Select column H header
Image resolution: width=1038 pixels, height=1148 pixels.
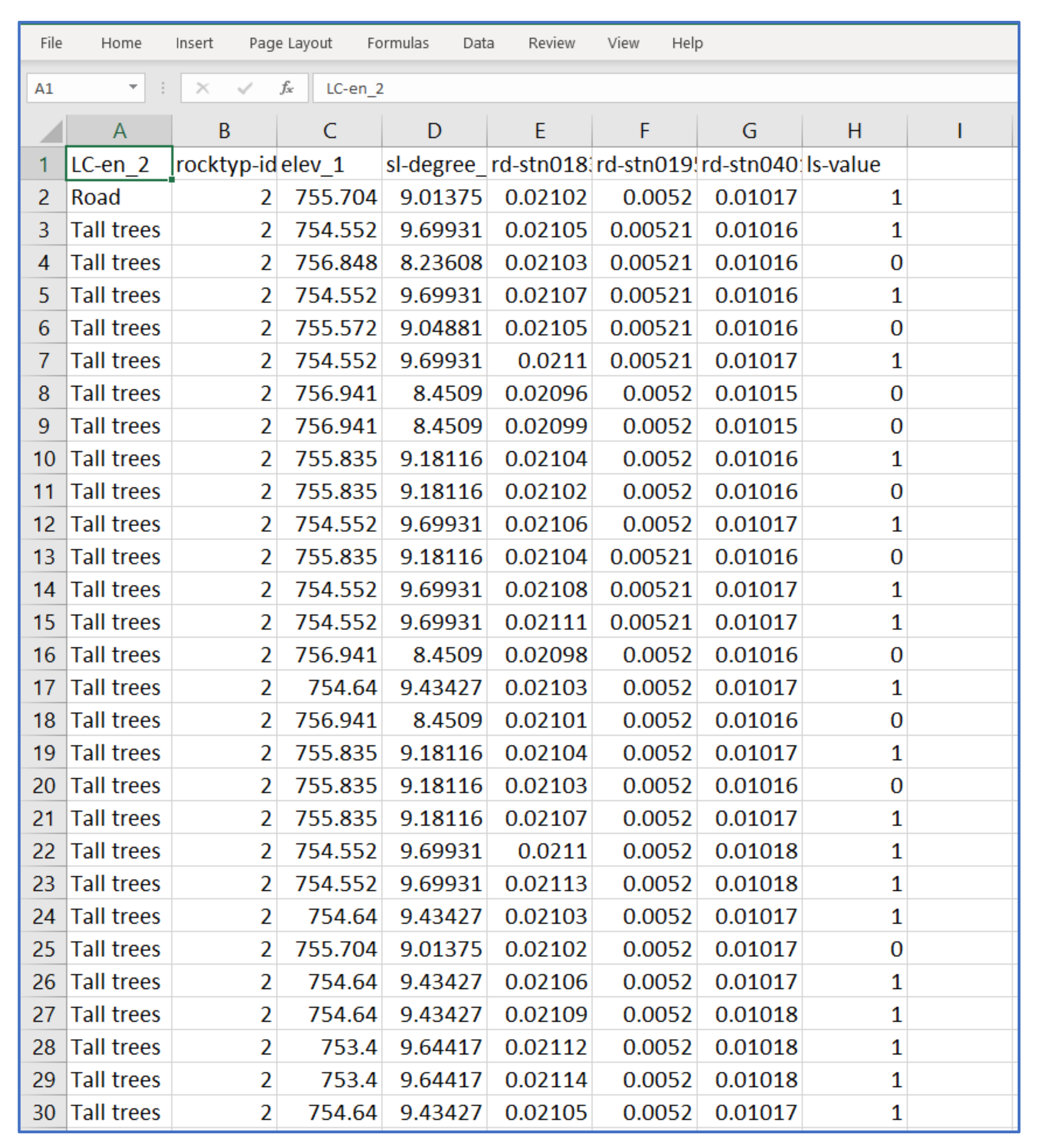point(853,132)
